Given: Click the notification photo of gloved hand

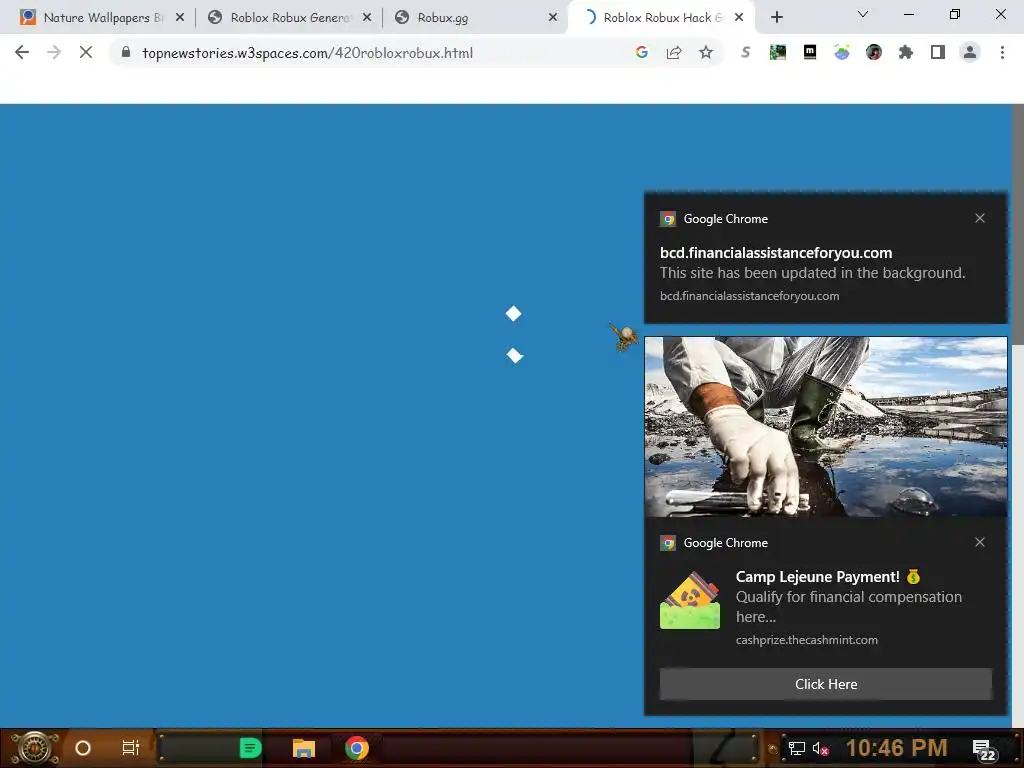Looking at the screenshot, I should point(825,427).
